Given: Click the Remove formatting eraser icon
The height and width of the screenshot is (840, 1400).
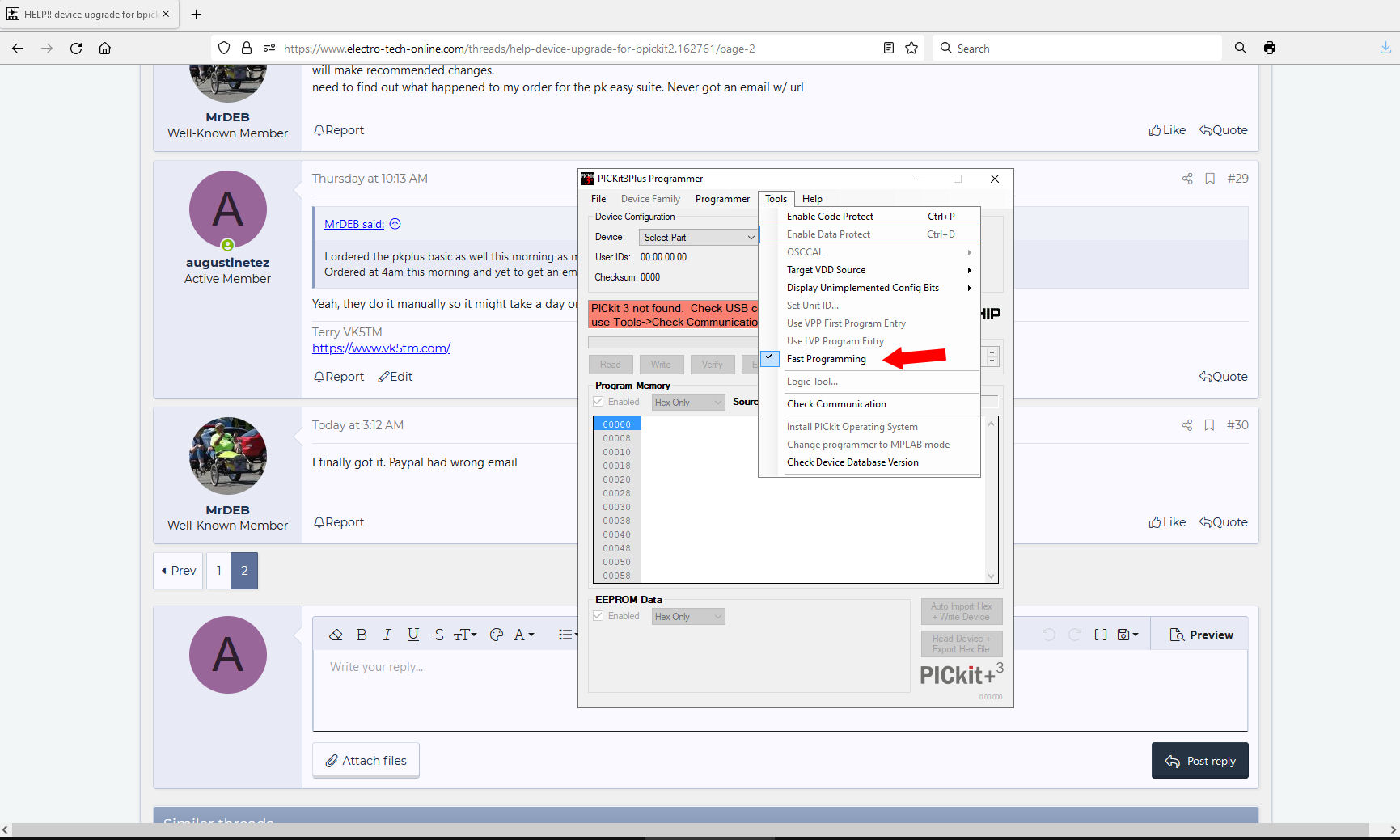Looking at the screenshot, I should click(336, 635).
